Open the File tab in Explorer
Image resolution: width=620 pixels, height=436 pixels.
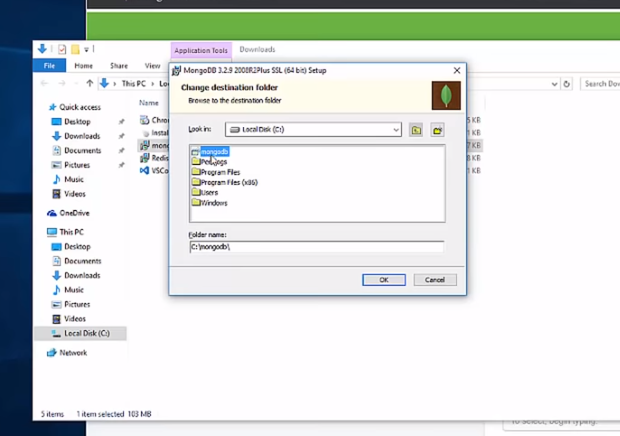[x=49, y=66]
